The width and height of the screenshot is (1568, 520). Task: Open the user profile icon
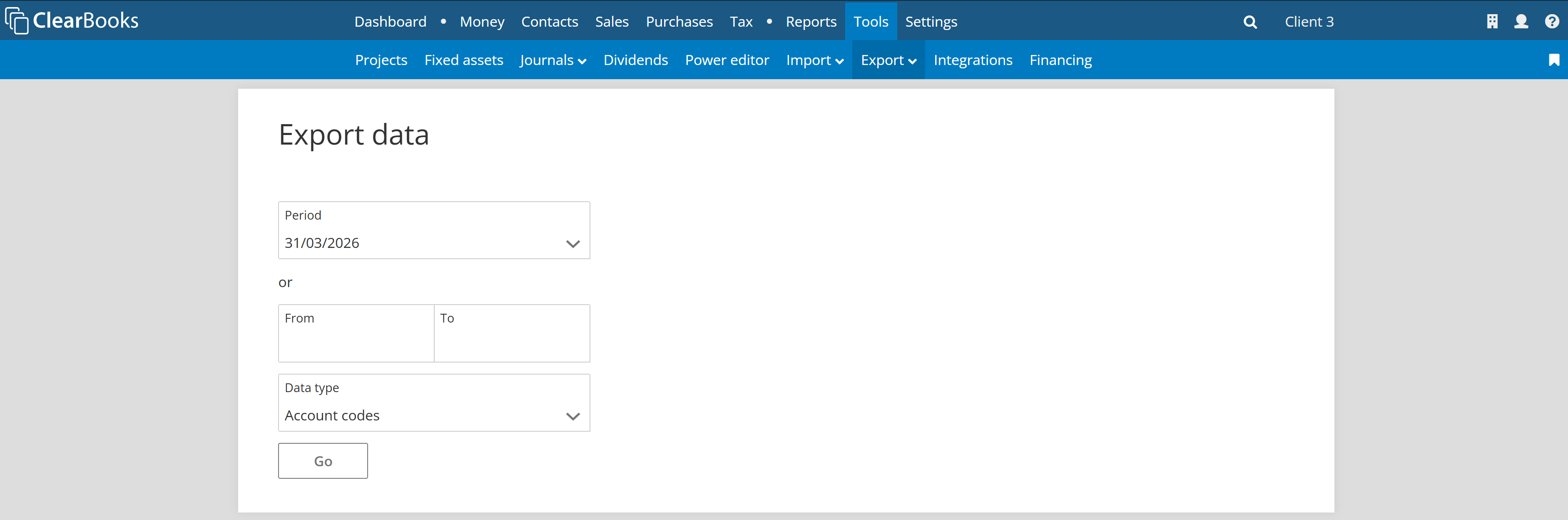pyautogui.click(x=1521, y=21)
